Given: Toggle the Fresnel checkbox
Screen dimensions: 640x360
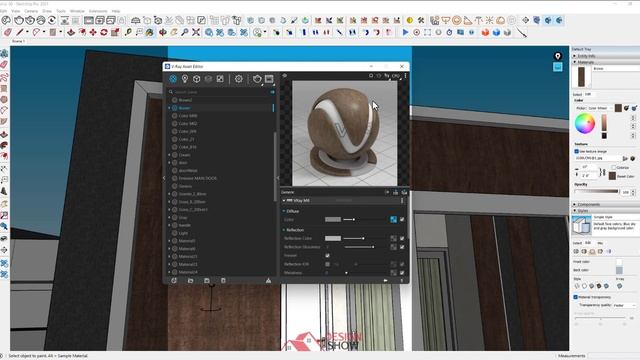Looking at the screenshot, I should coord(327,256).
